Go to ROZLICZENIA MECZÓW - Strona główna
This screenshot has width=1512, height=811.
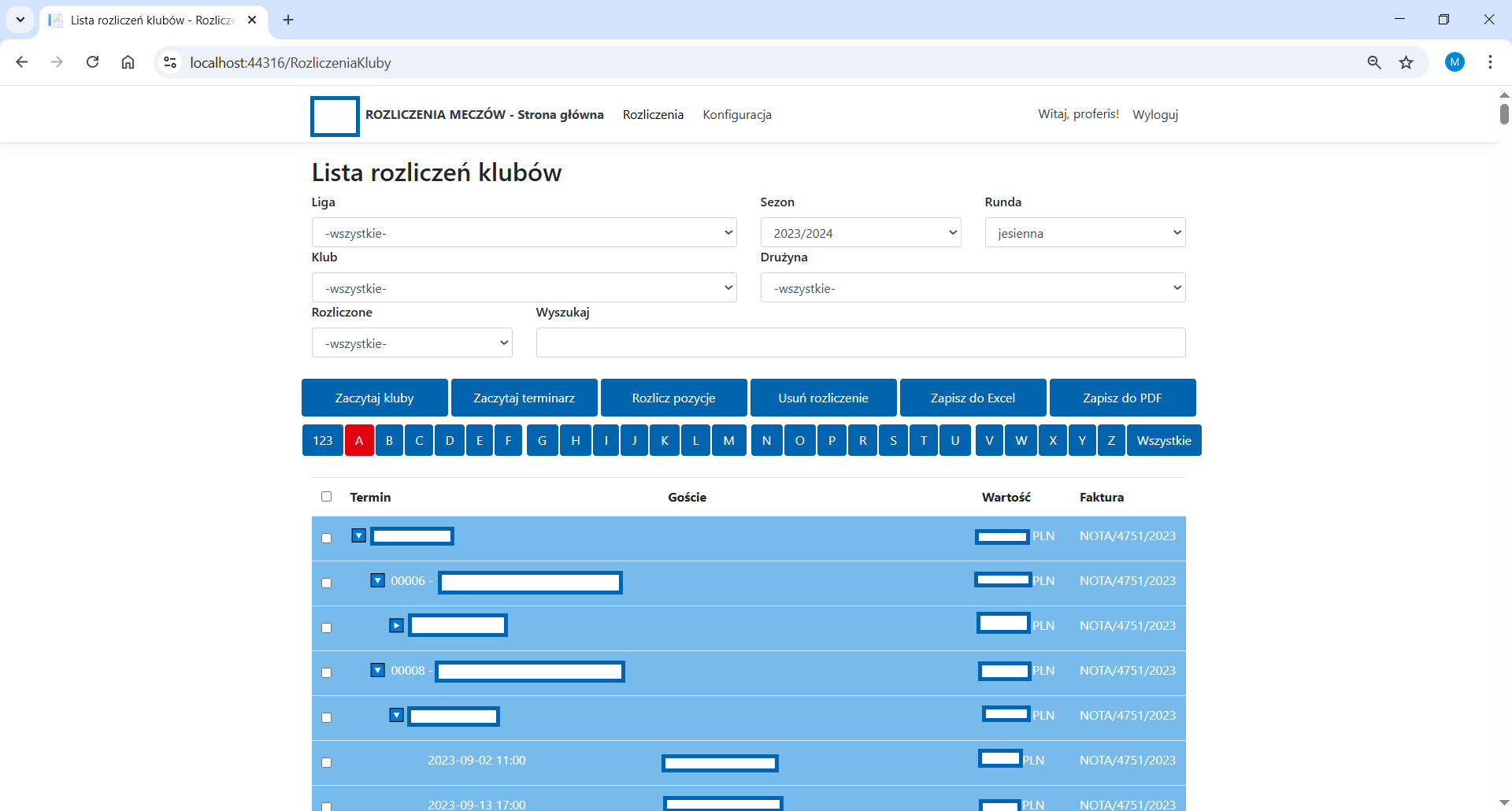pyautogui.click(x=484, y=115)
